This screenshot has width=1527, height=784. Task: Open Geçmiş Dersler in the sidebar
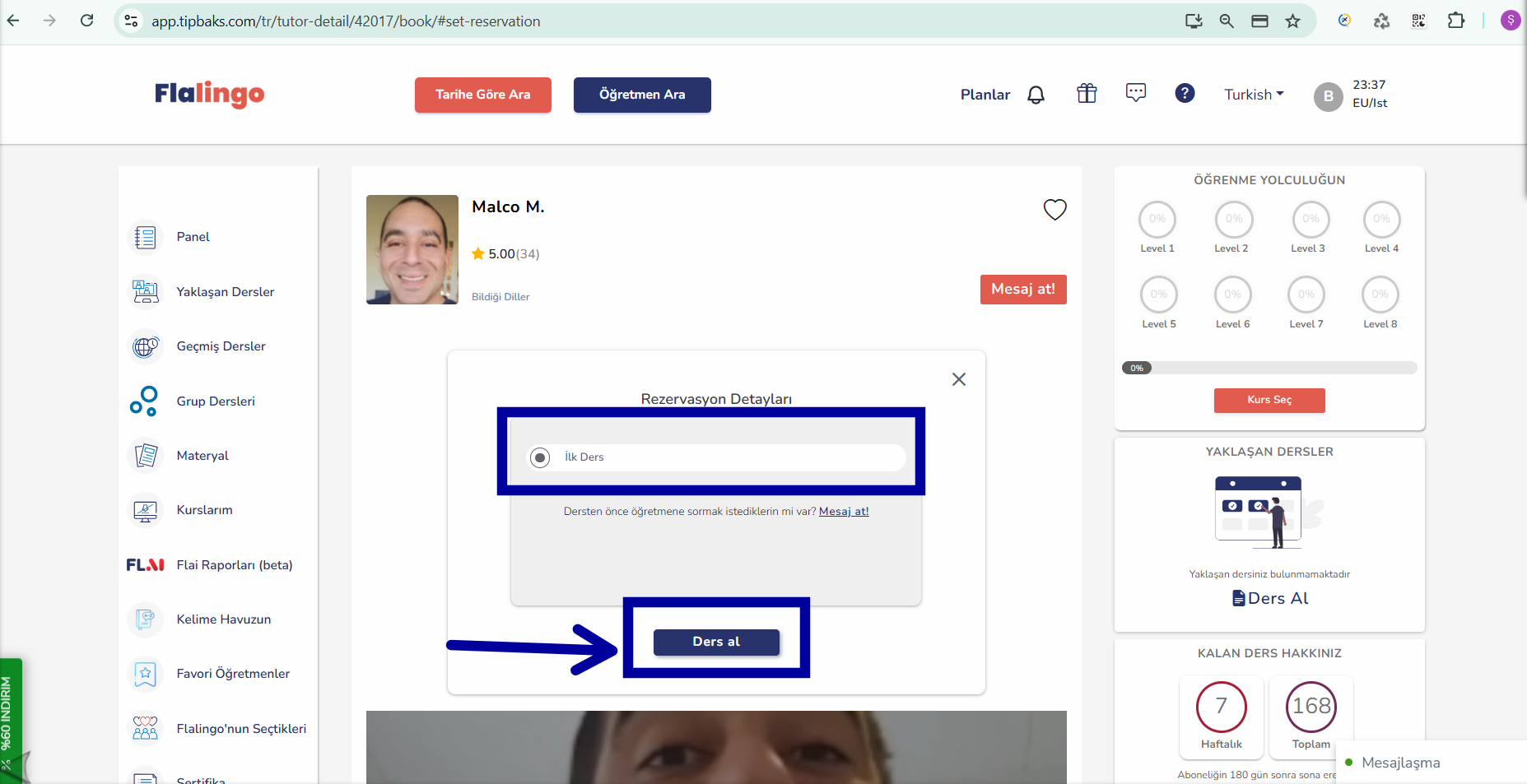click(x=221, y=346)
